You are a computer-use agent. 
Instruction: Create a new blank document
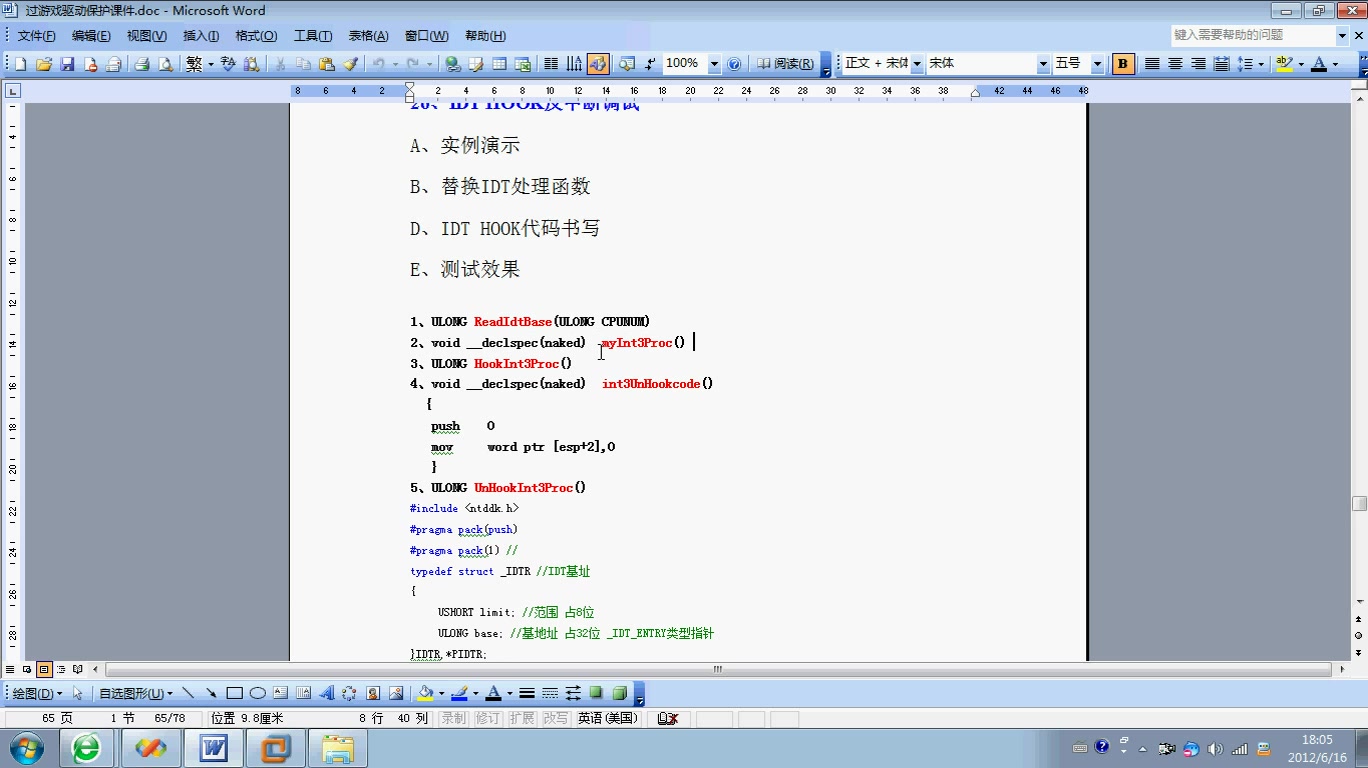(20, 64)
